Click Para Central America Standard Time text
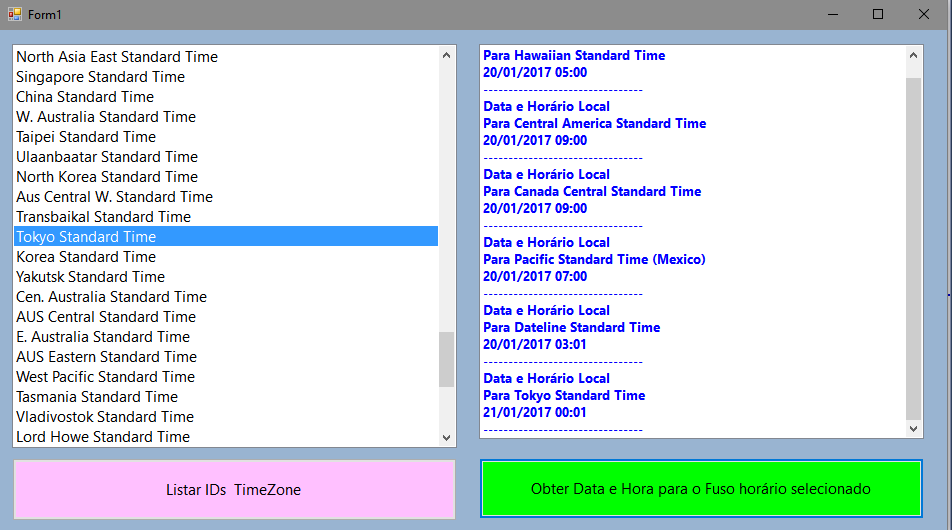 coord(594,123)
